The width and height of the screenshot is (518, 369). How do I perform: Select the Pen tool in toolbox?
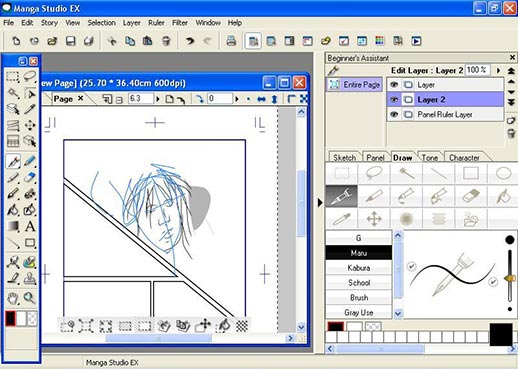click(x=13, y=161)
